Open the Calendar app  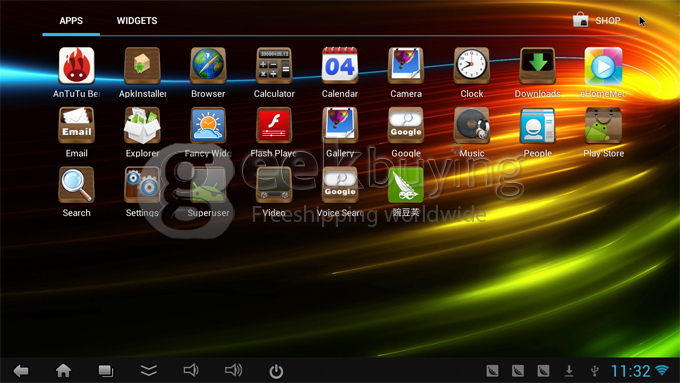tap(340, 66)
